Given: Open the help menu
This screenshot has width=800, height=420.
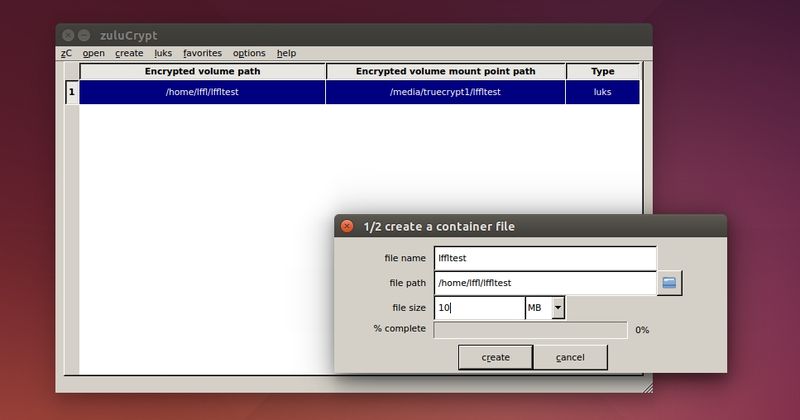Looking at the screenshot, I should point(286,53).
